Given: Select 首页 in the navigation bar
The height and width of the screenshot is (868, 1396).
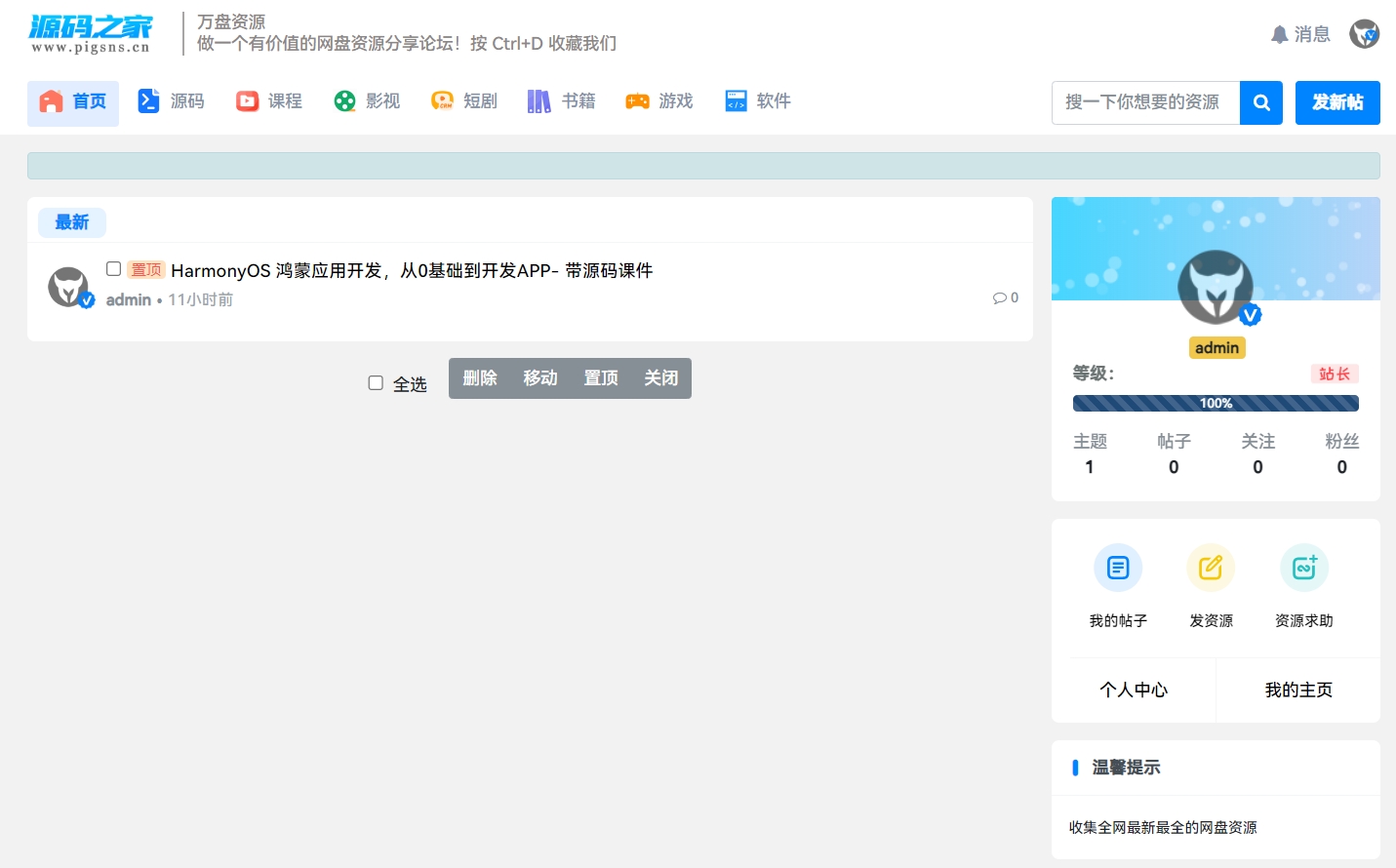Looking at the screenshot, I should (x=72, y=99).
